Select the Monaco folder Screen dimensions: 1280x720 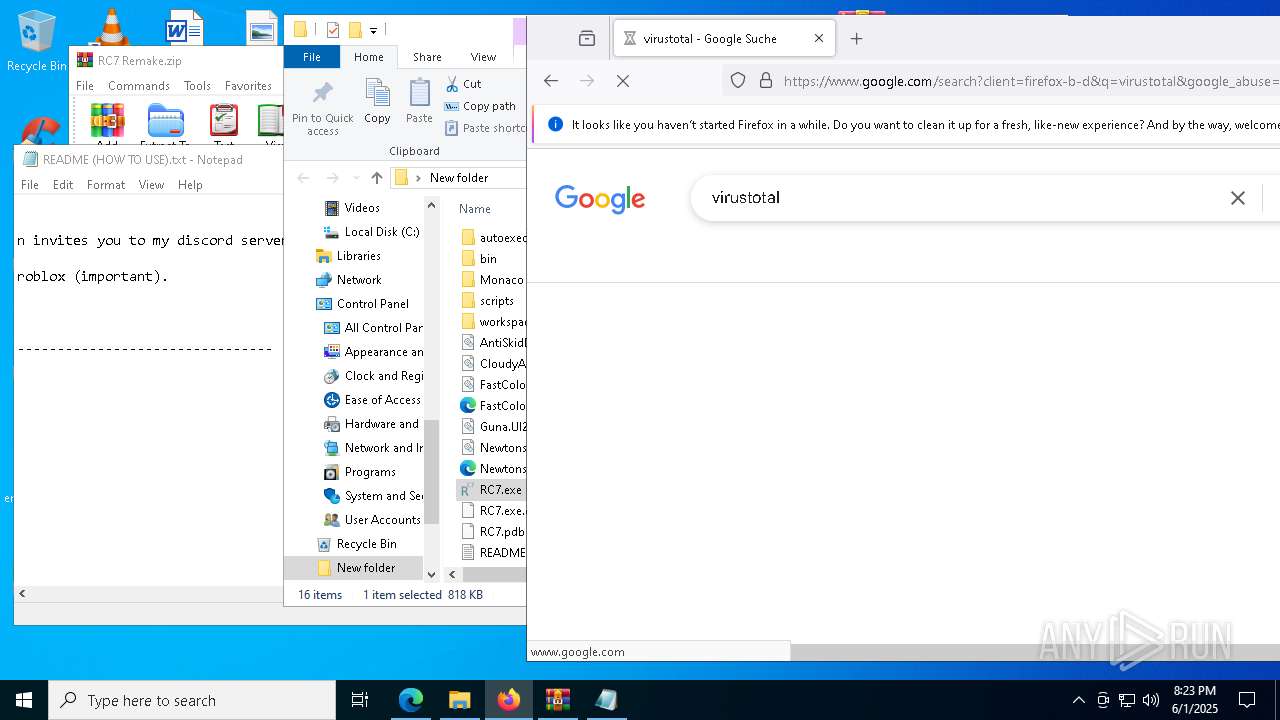click(501, 280)
